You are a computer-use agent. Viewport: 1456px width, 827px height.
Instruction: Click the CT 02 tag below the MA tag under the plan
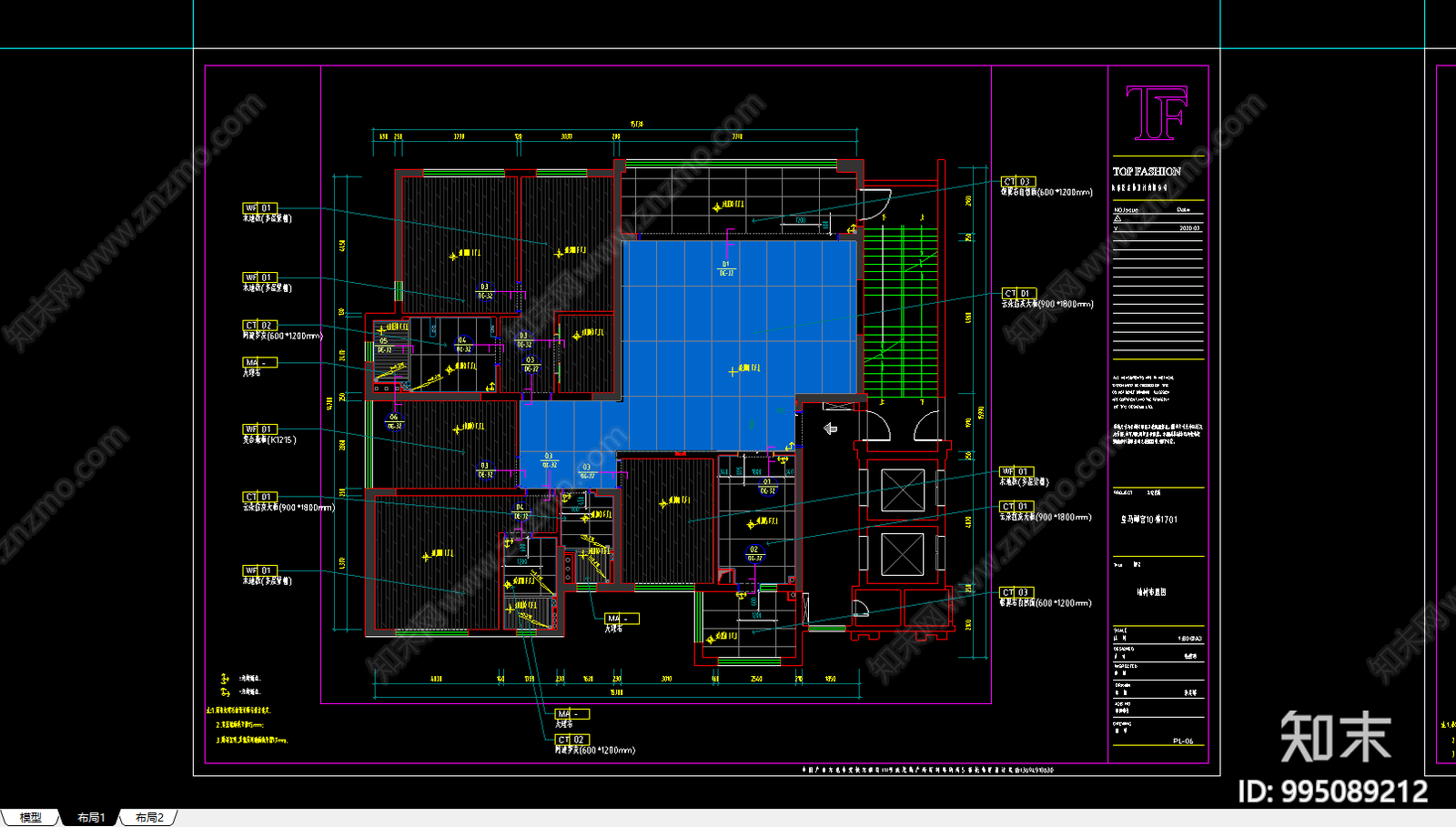572,740
